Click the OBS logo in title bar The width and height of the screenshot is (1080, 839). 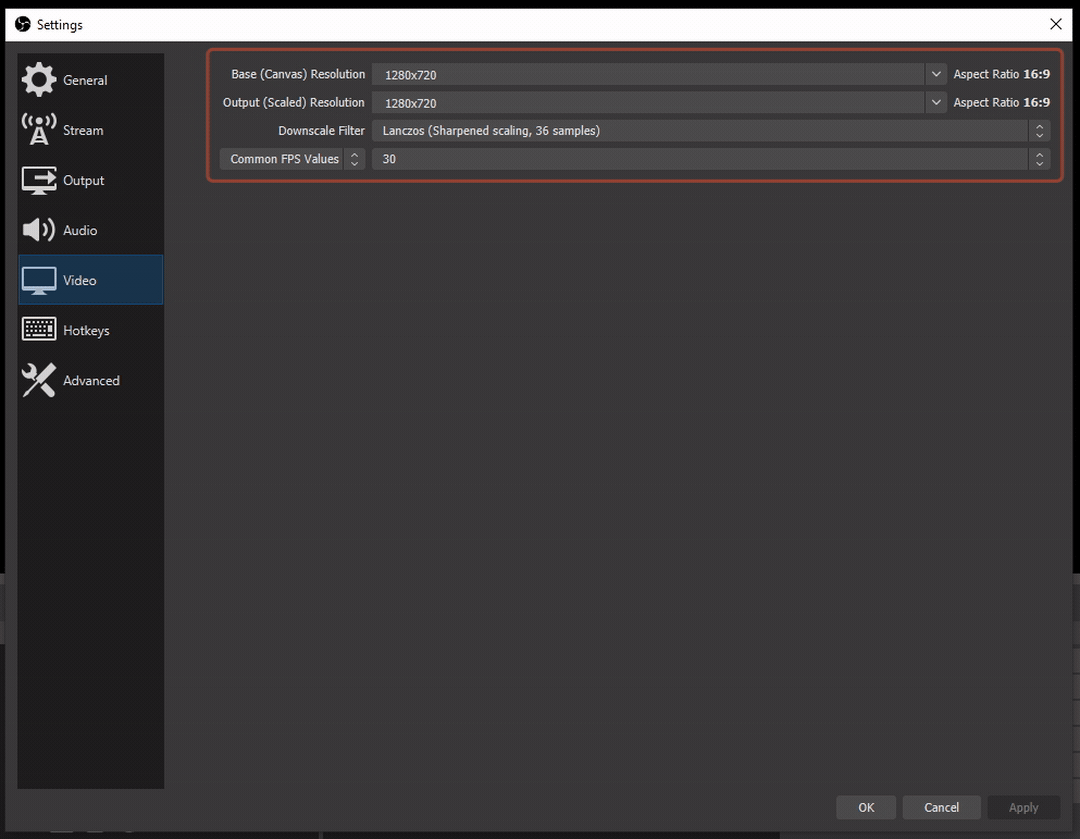tap(22, 24)
